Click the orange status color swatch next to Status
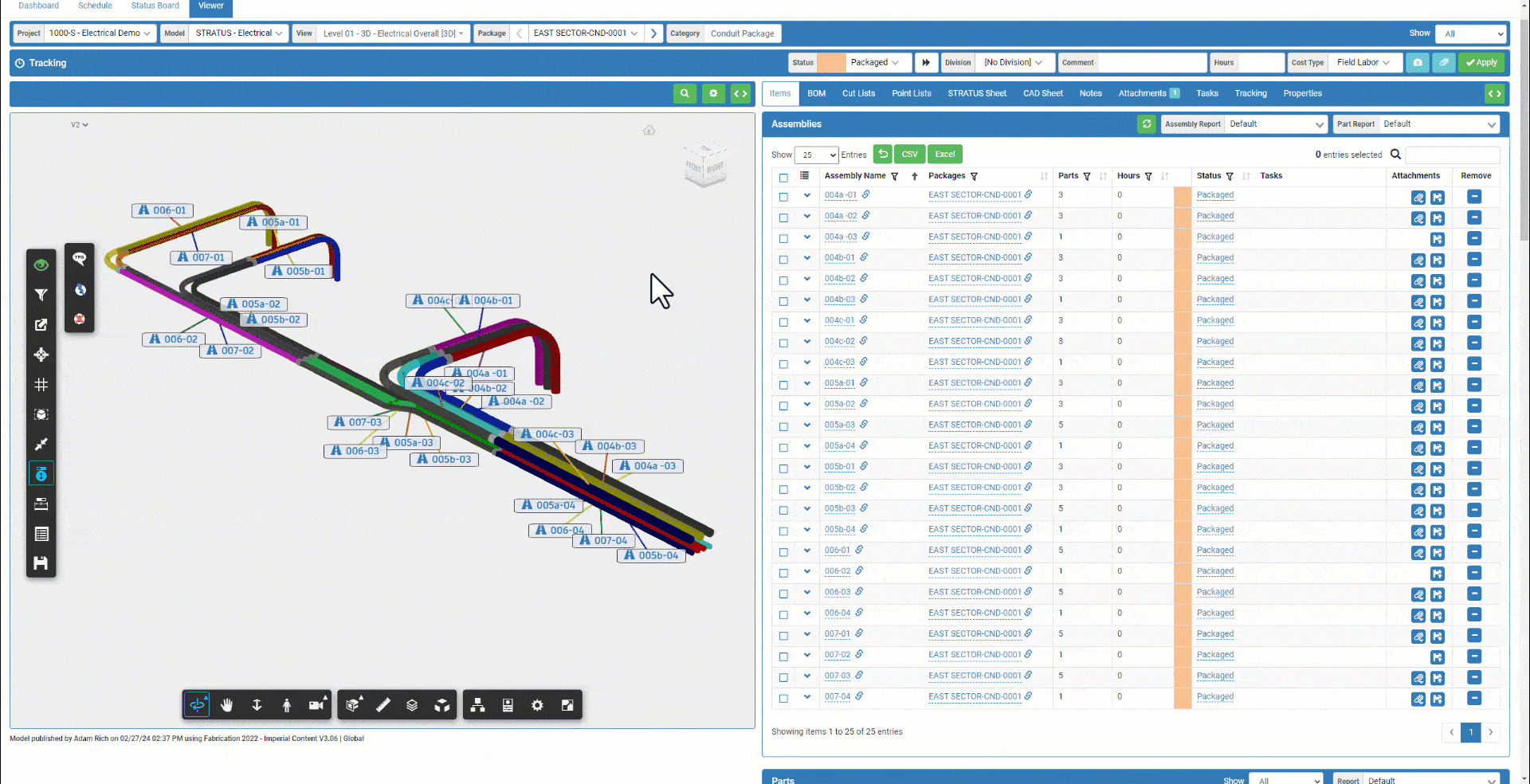1530x784 pixels. (830, 62)
